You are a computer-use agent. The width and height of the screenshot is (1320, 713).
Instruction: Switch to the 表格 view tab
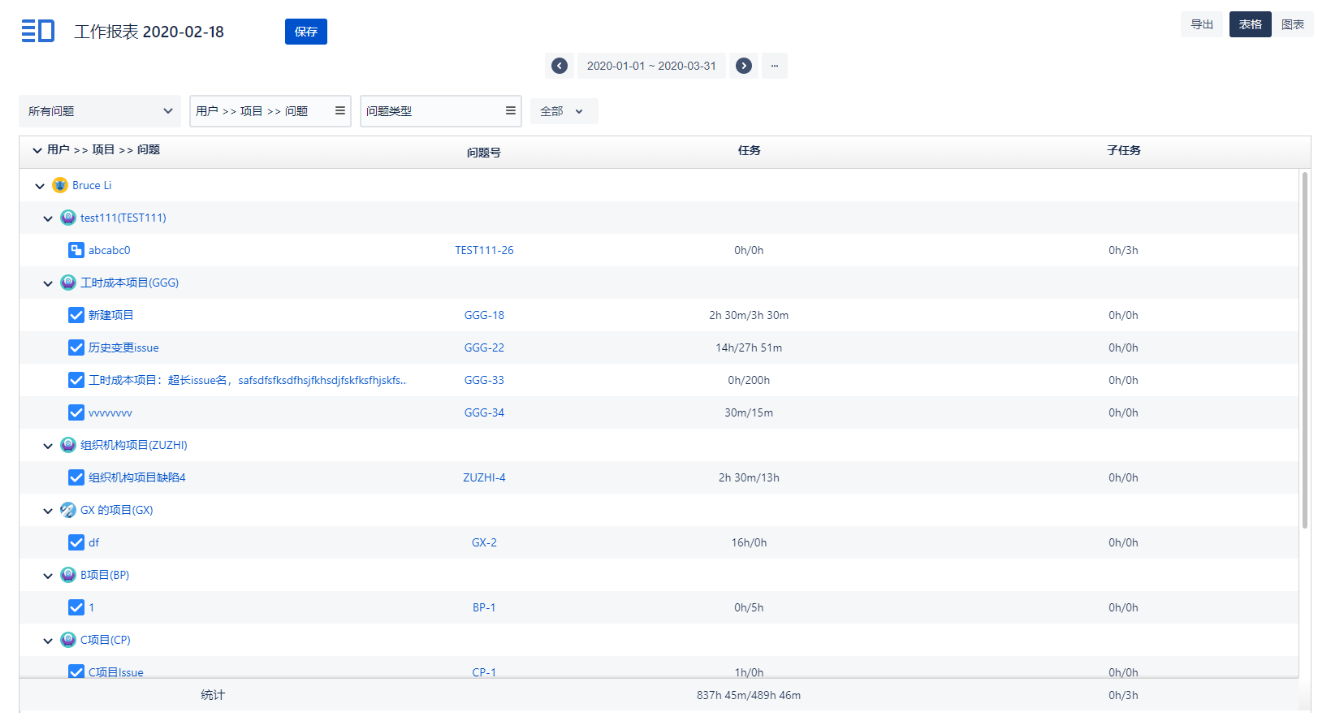point(1250,25)
